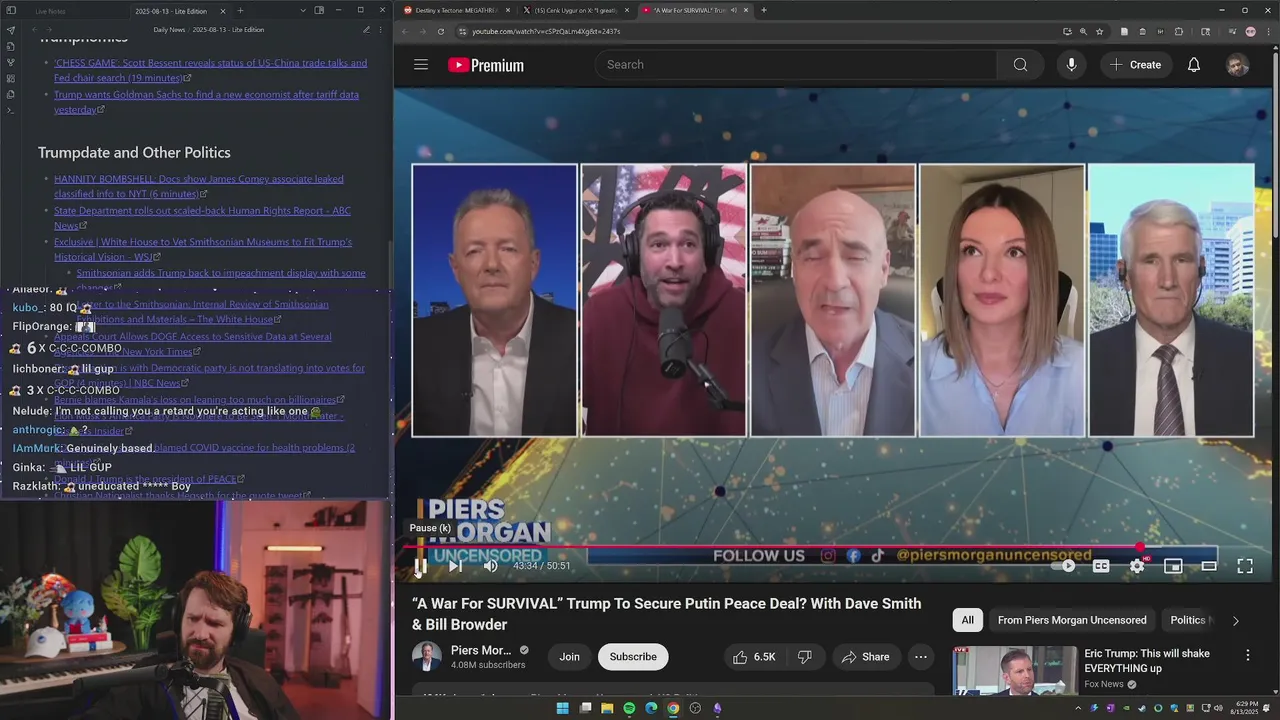Screen dimensions: 1280x720
Task: Toggle closed captions on the video
Action: pyautogui.click(x=1101, y=566)
